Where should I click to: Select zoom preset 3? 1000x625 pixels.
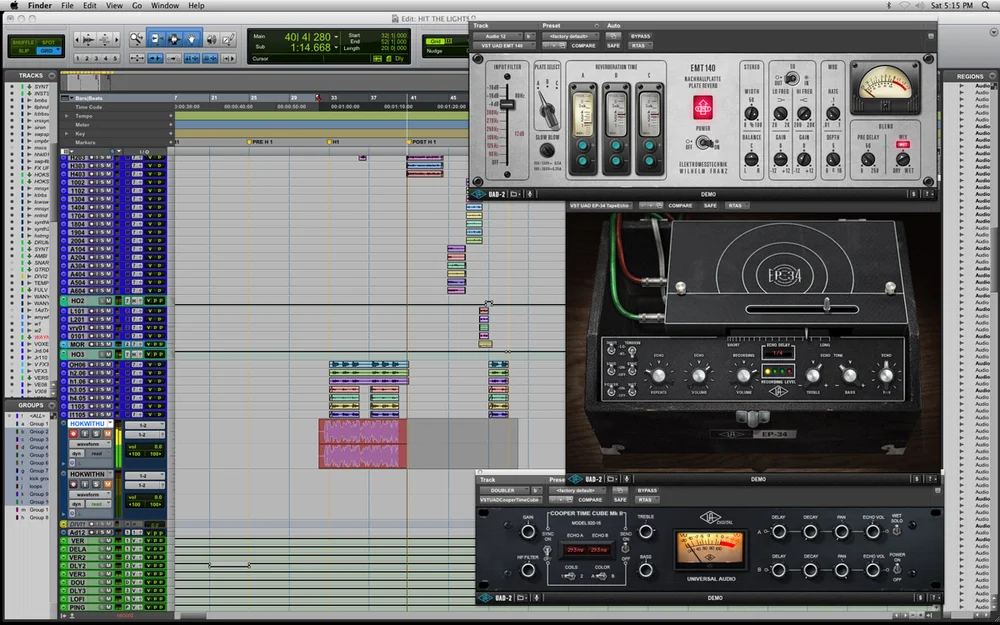pyautogui.click(x=97, y=58)
